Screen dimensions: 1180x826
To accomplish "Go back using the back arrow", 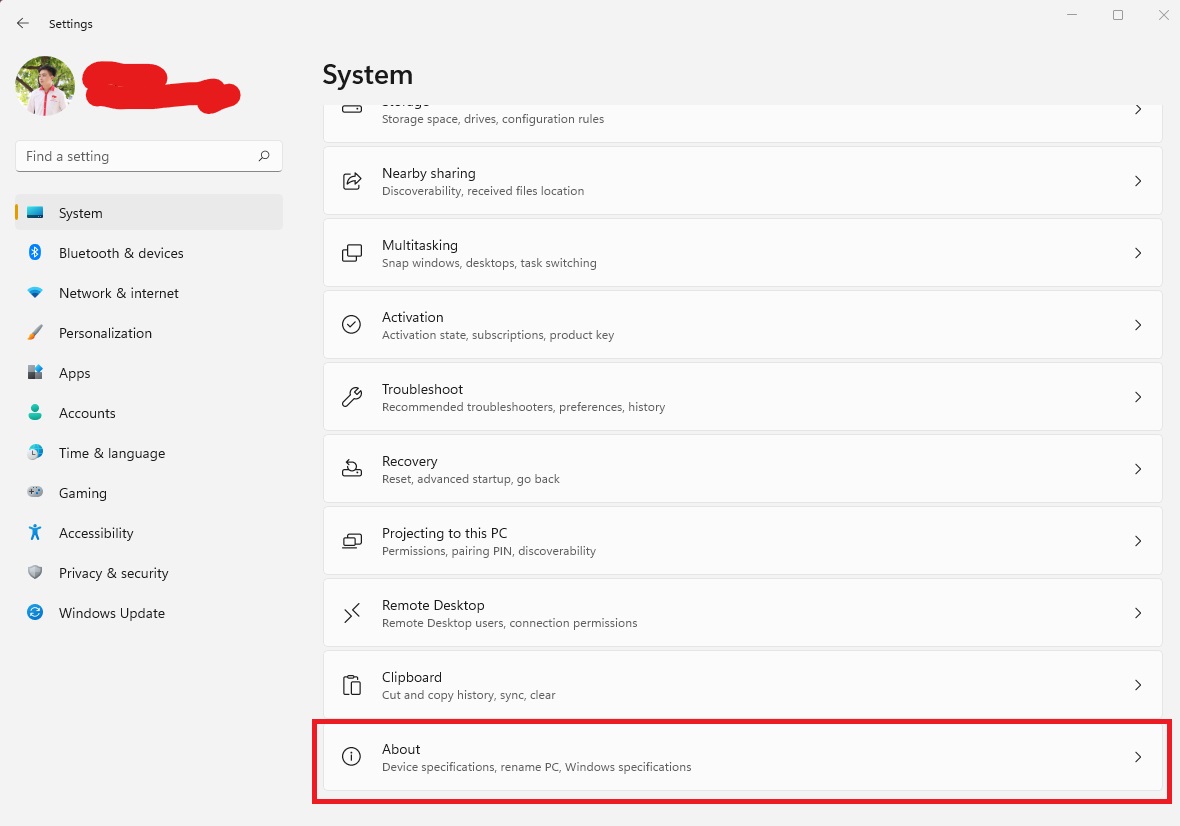I will click(23, 23).
